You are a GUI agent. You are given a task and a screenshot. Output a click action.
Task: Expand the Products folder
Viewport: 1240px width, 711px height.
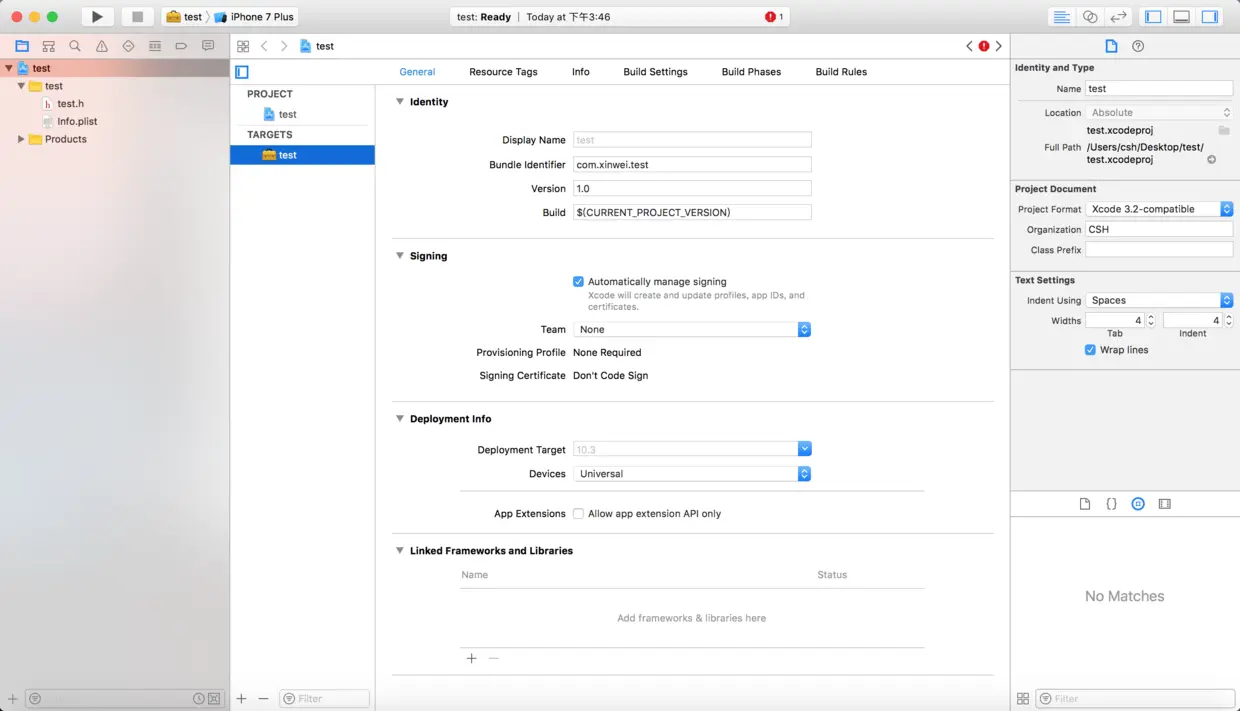pyautogui.click(x=21, y=139)
